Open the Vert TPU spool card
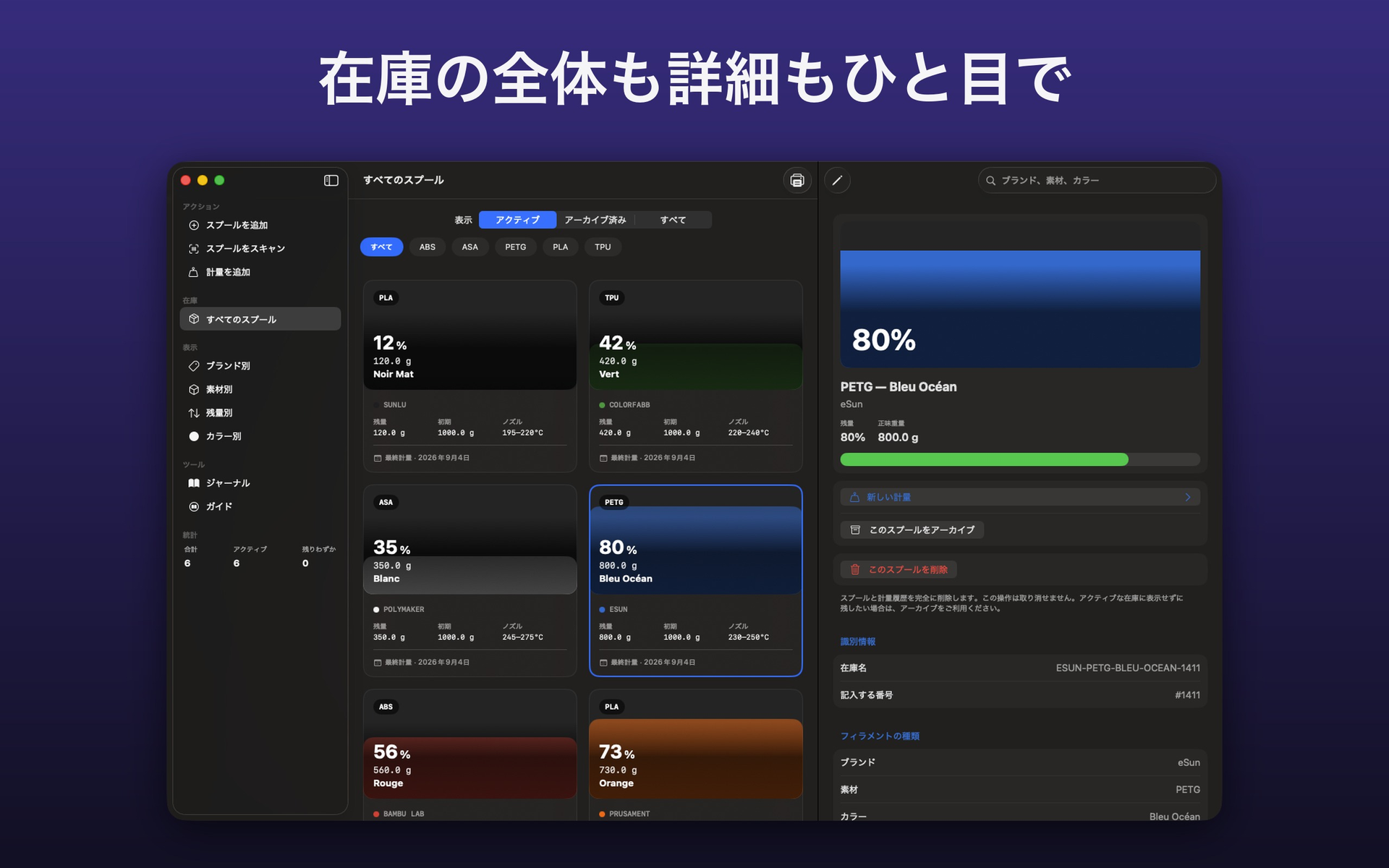Screen dimensions: 1389x868 [696, 376]
